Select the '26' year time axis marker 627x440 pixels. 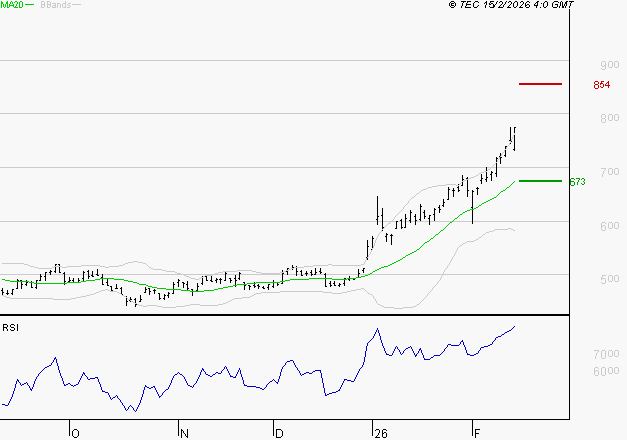coord(380,433)
